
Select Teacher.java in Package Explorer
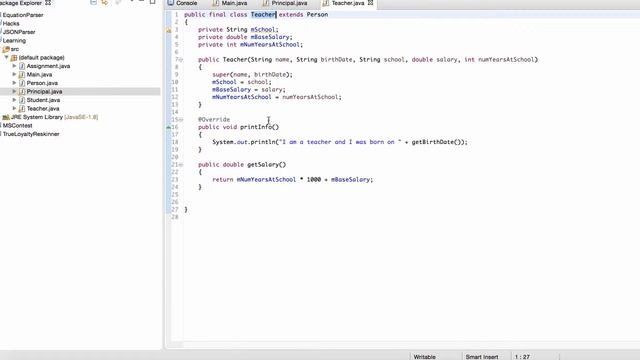click(43, 109)
